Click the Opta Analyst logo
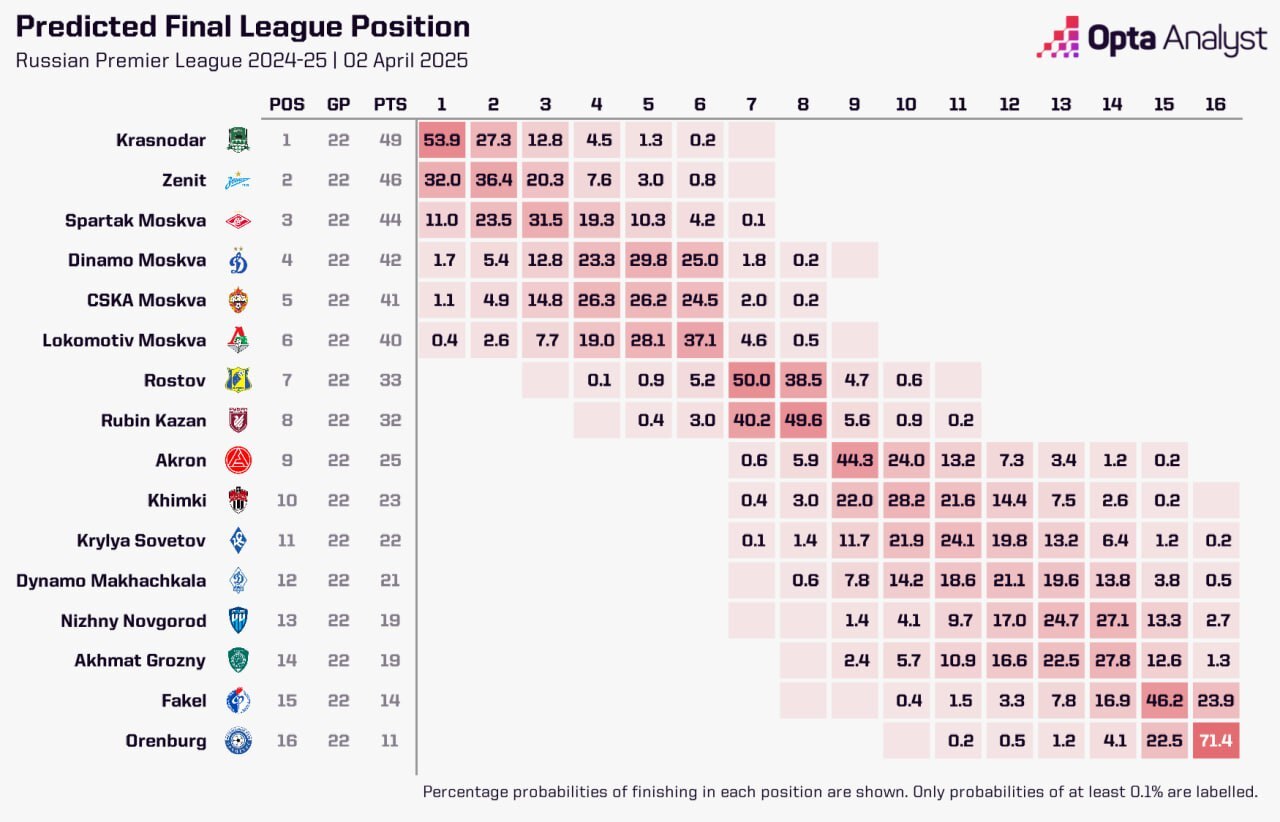1280x822 pixels. coord(1152,38)
